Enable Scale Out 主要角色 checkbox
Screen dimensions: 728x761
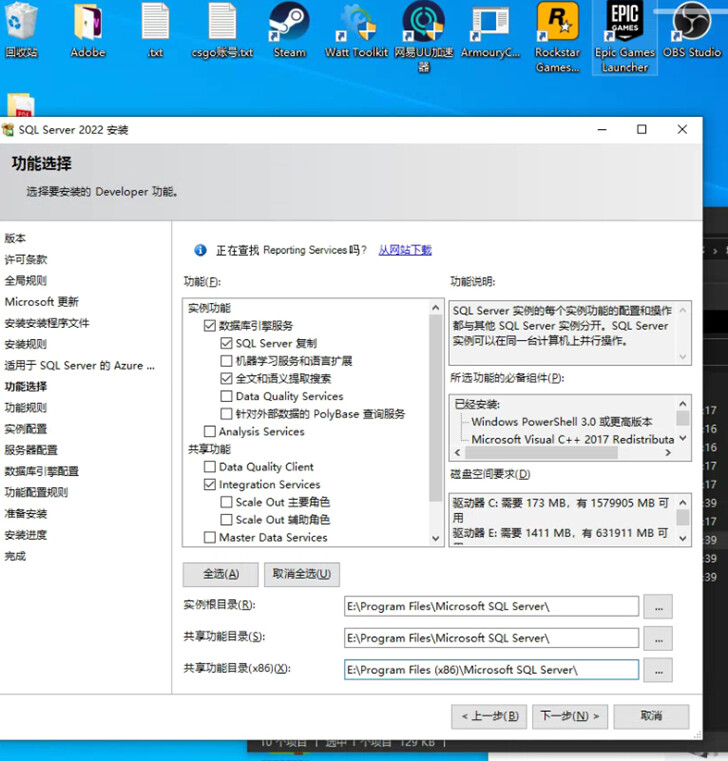point(226,502)
